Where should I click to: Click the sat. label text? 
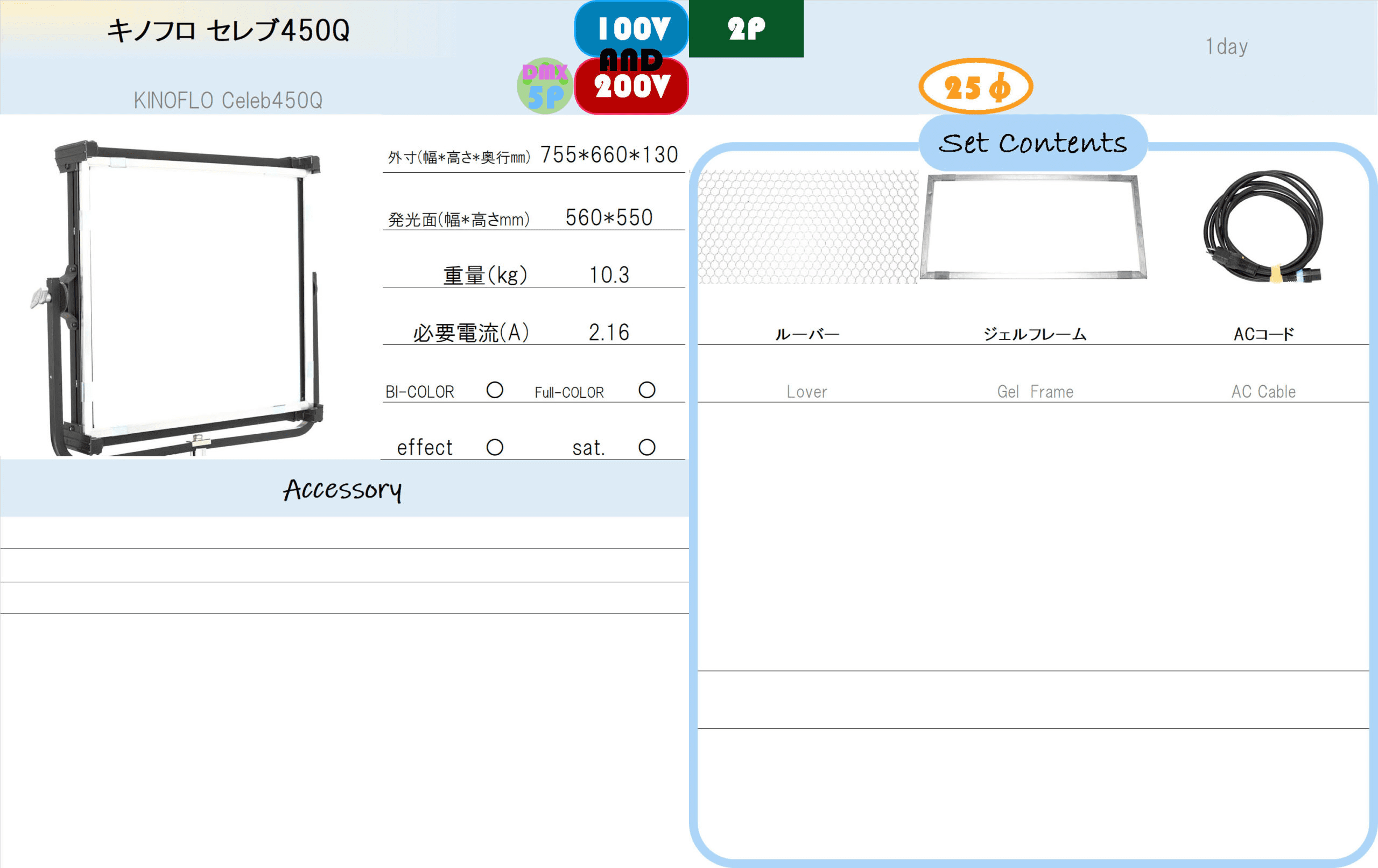click(589, 448)
